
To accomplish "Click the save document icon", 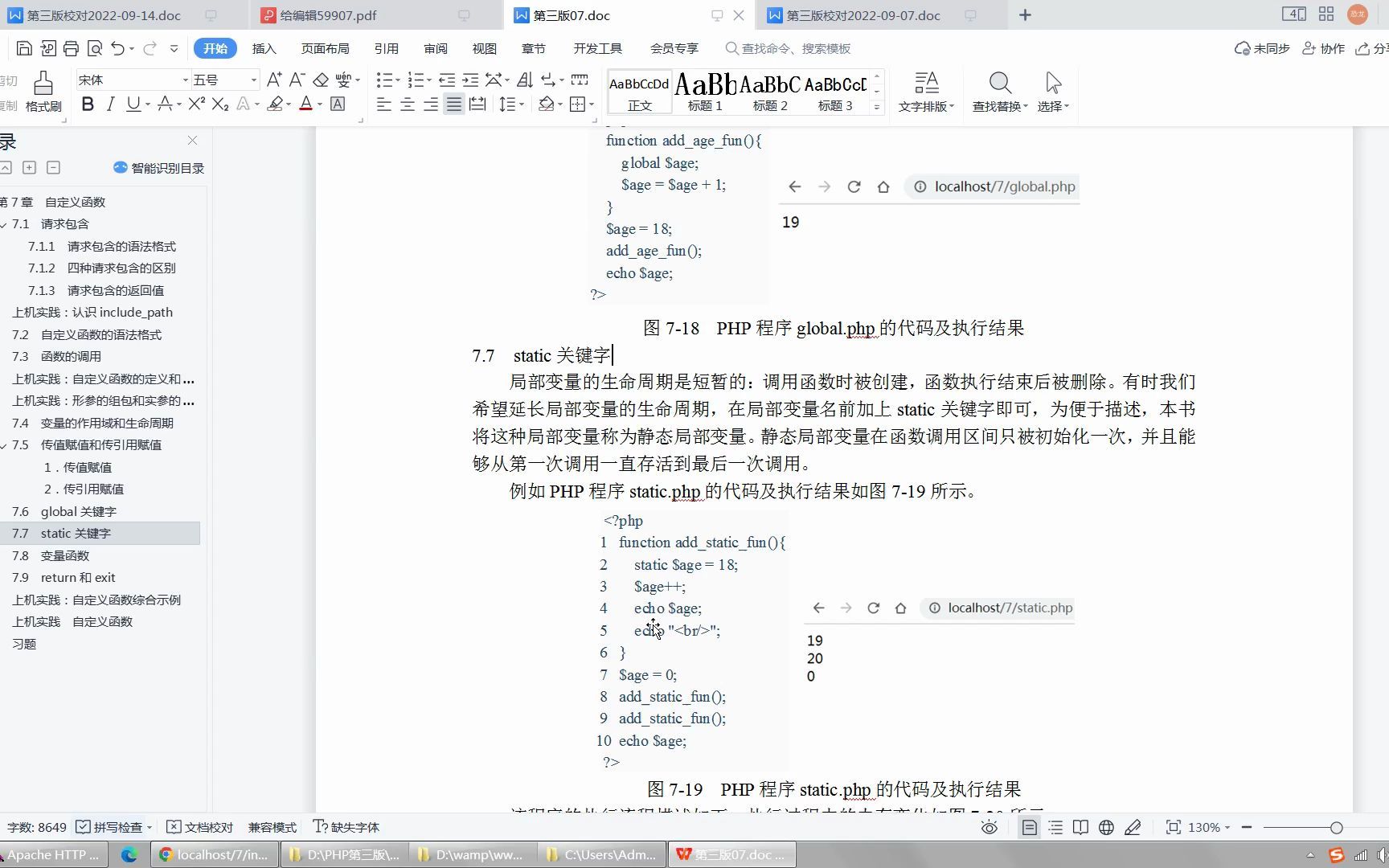I will tap(24, 48).
